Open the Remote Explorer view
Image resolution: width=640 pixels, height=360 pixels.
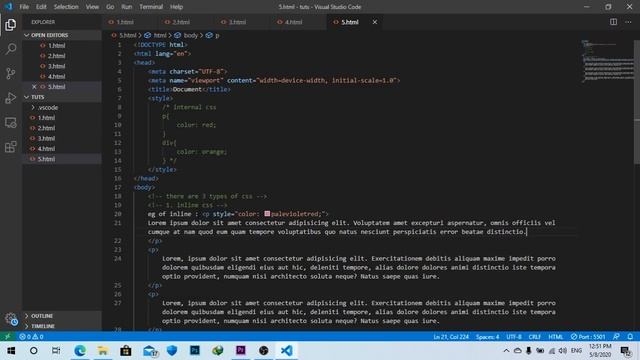pyautogui.click(x=11, y=122)
